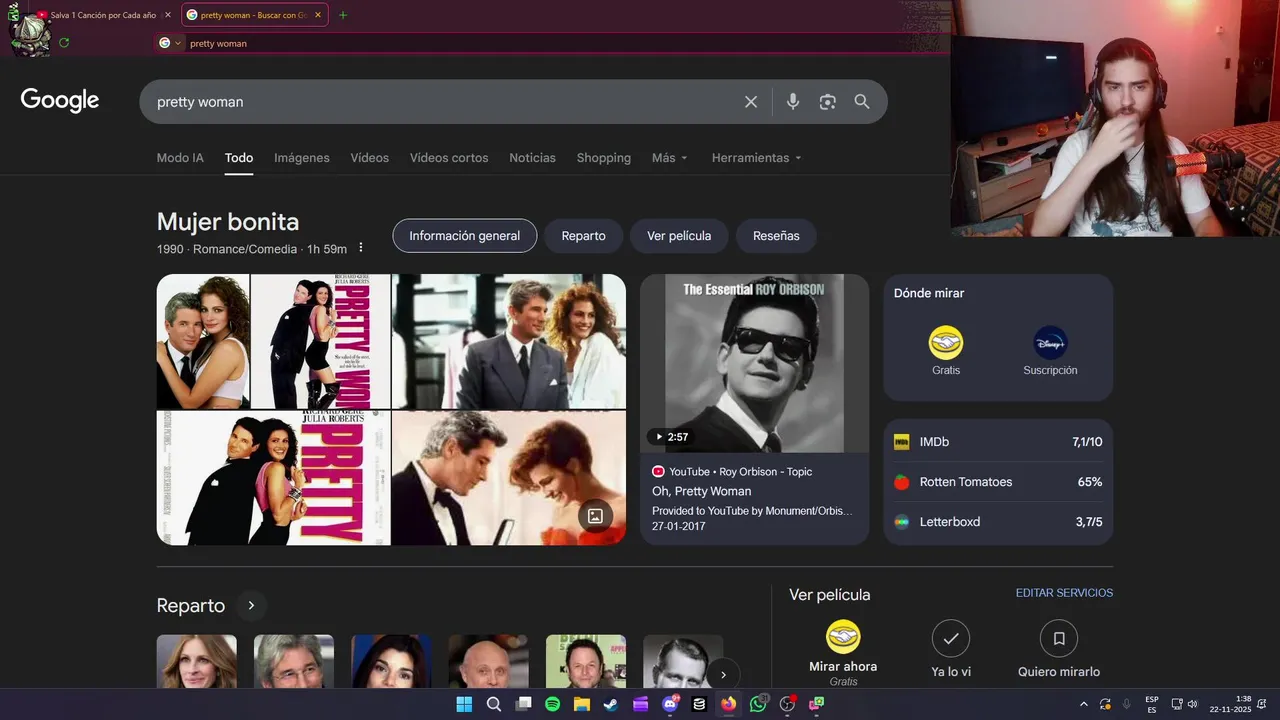The height and width of the screenshot is (720, 1280).
Task: Open Google Lens image search
Action: tap(827, 102)
